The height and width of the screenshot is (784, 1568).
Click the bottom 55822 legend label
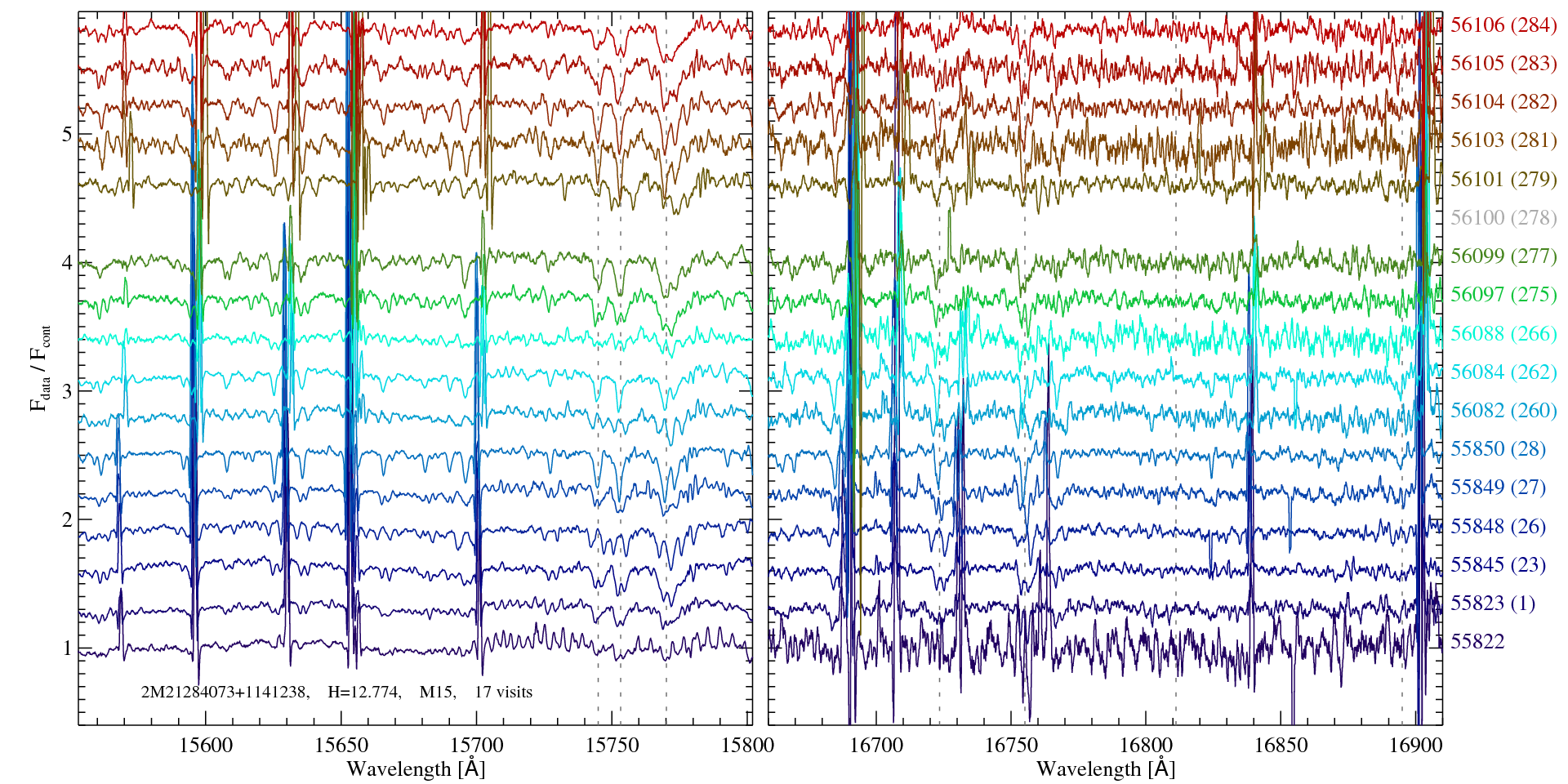[1477, 642]
